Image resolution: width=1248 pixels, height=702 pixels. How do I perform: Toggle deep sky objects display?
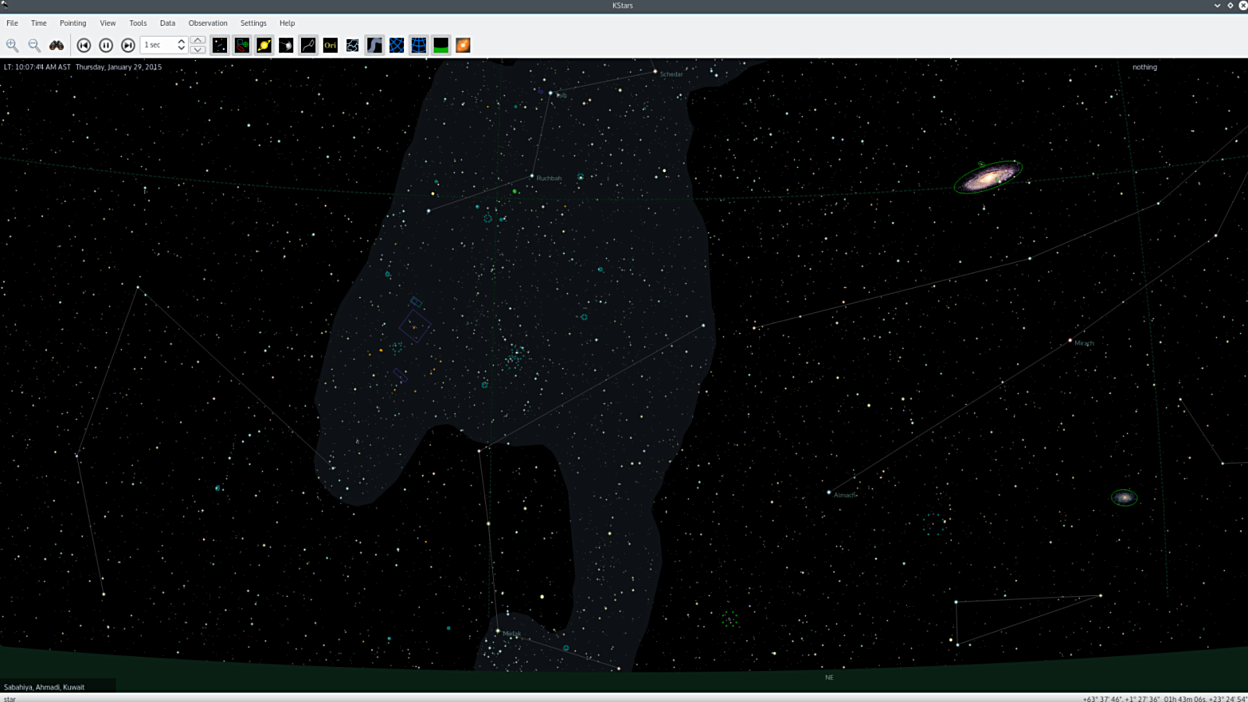[242, 45]
